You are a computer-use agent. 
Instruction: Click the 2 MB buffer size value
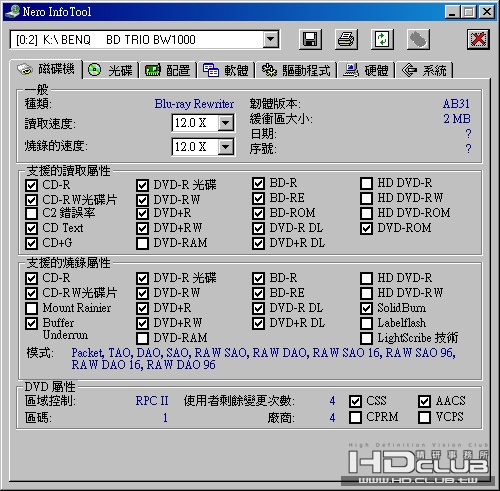457,119
